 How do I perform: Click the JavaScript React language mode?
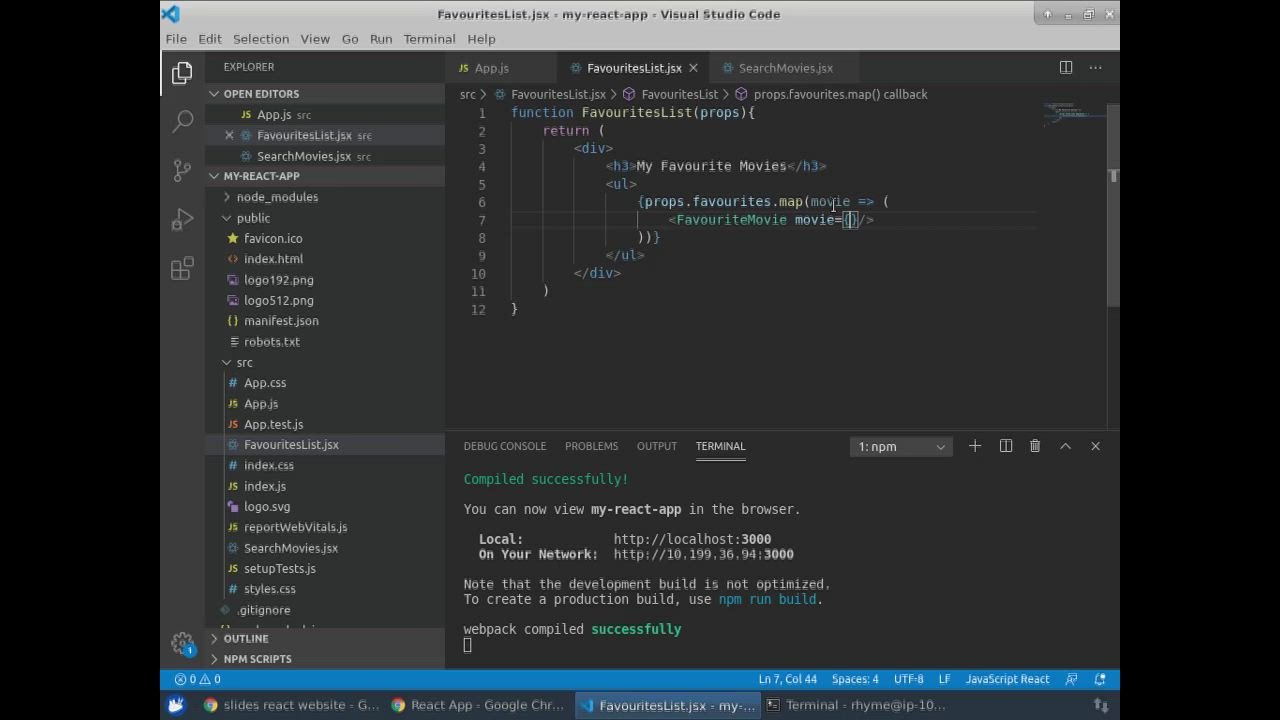coord(1007,679)
